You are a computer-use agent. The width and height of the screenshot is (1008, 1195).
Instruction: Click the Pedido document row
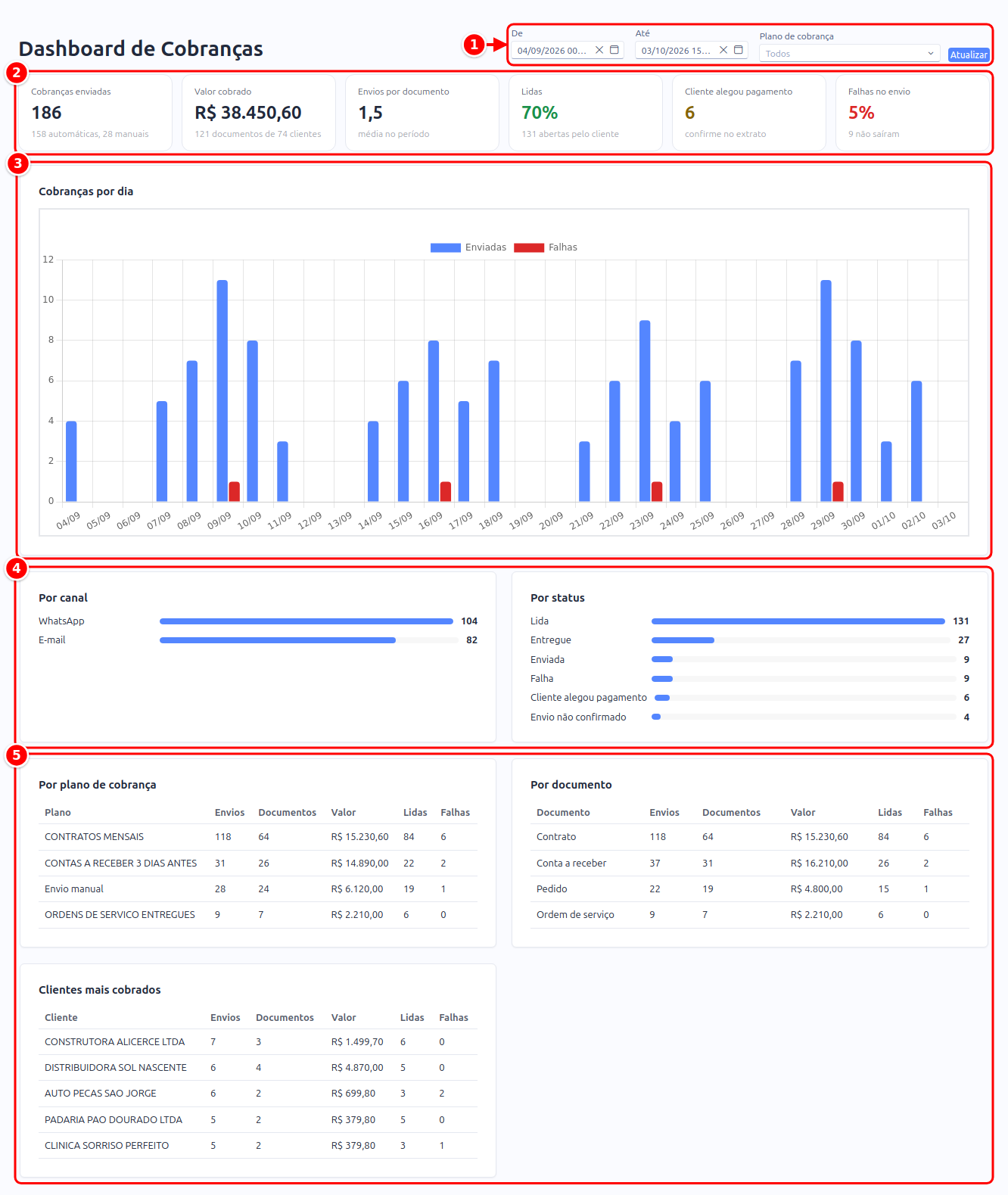click(x=750, y=889)
